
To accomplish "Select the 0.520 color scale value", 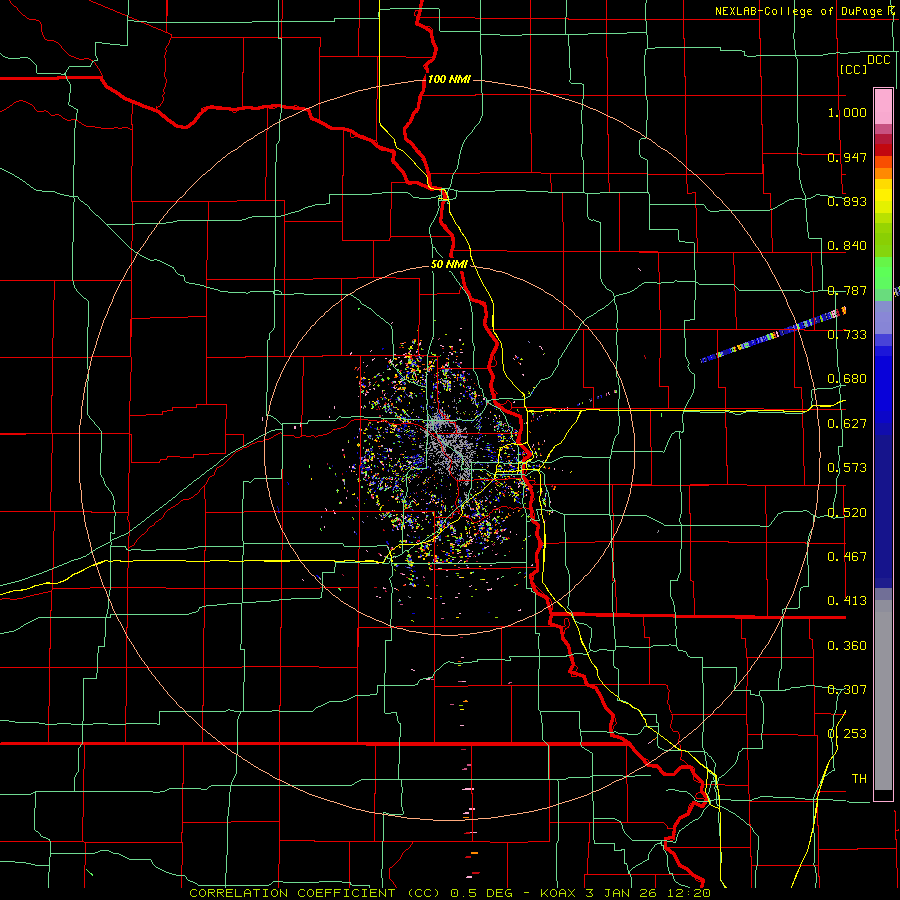I will click(847, 513).
